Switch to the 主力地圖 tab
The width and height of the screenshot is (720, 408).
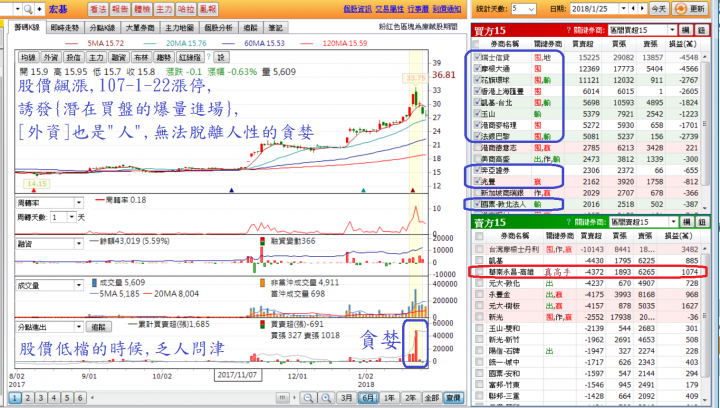click(x=180, y=28)
